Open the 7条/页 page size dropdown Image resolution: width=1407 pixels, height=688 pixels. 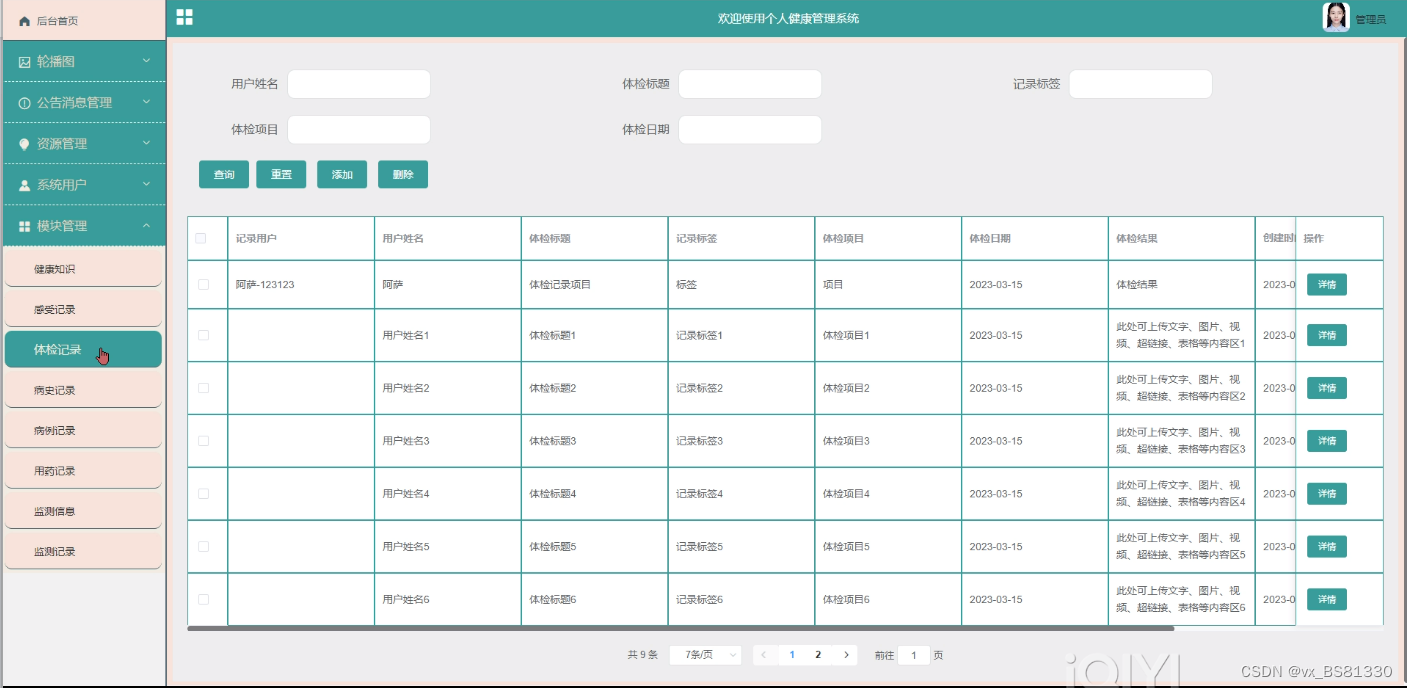coord(705,655)
